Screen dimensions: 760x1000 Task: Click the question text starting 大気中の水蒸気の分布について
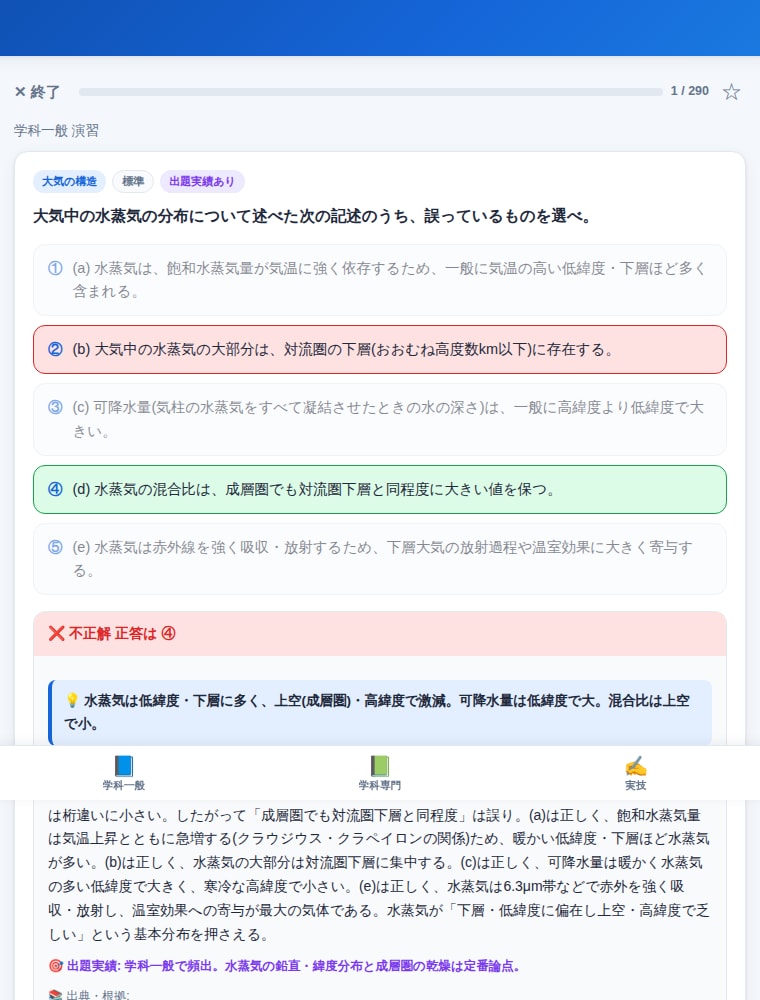(312, 216)
